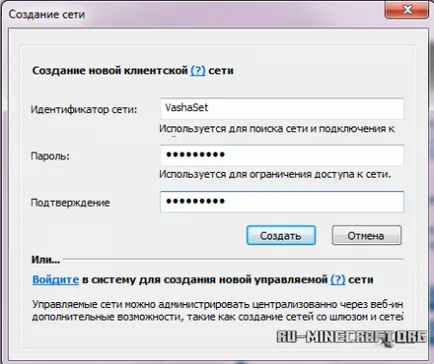Open the help (?) link after клиентской
Image resolution: width=434 pixels, height=364 pixels.
coord(198,70)
